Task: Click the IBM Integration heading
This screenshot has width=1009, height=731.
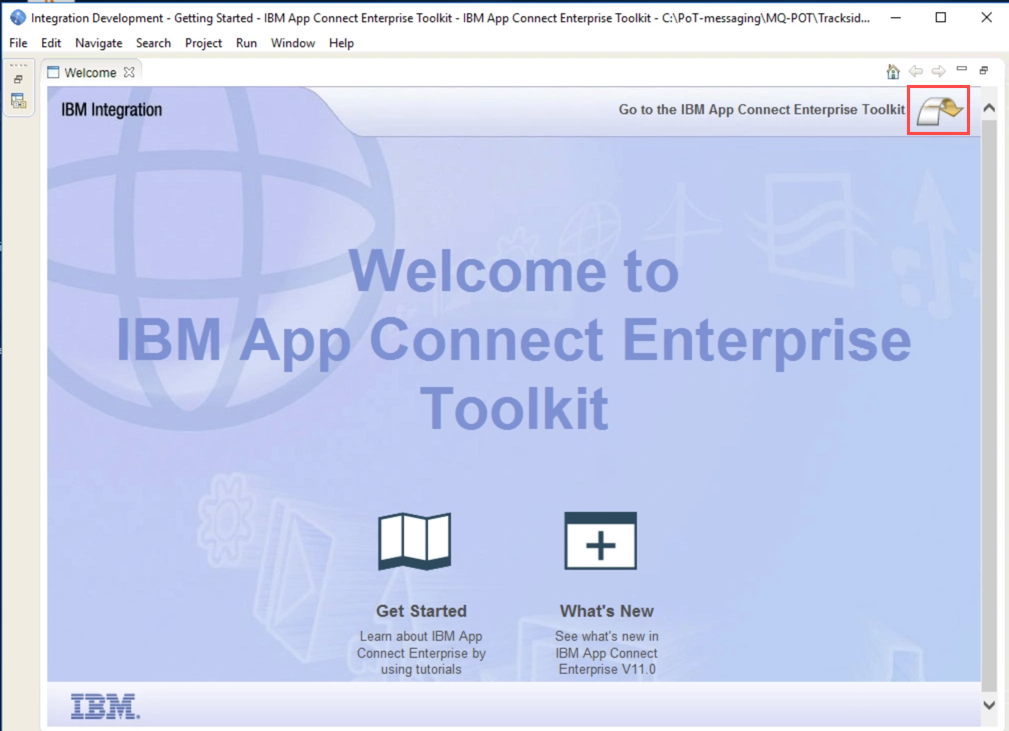Action: [x=111, y=110]
